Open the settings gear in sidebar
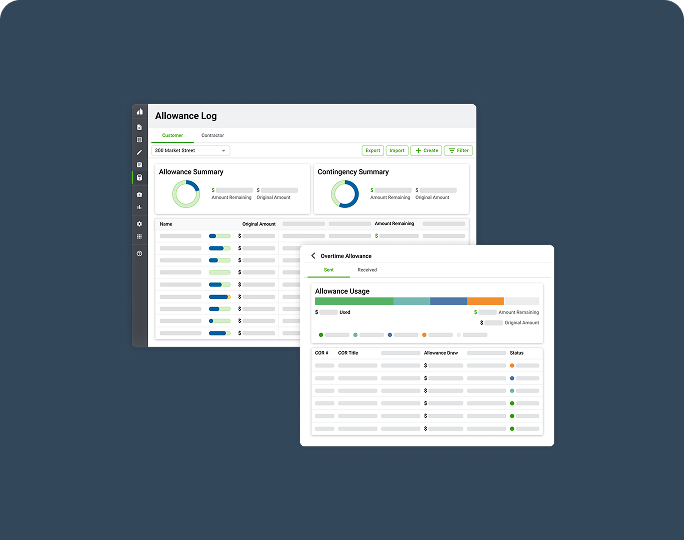Screen dimensions: 684x540 point(139,224)
